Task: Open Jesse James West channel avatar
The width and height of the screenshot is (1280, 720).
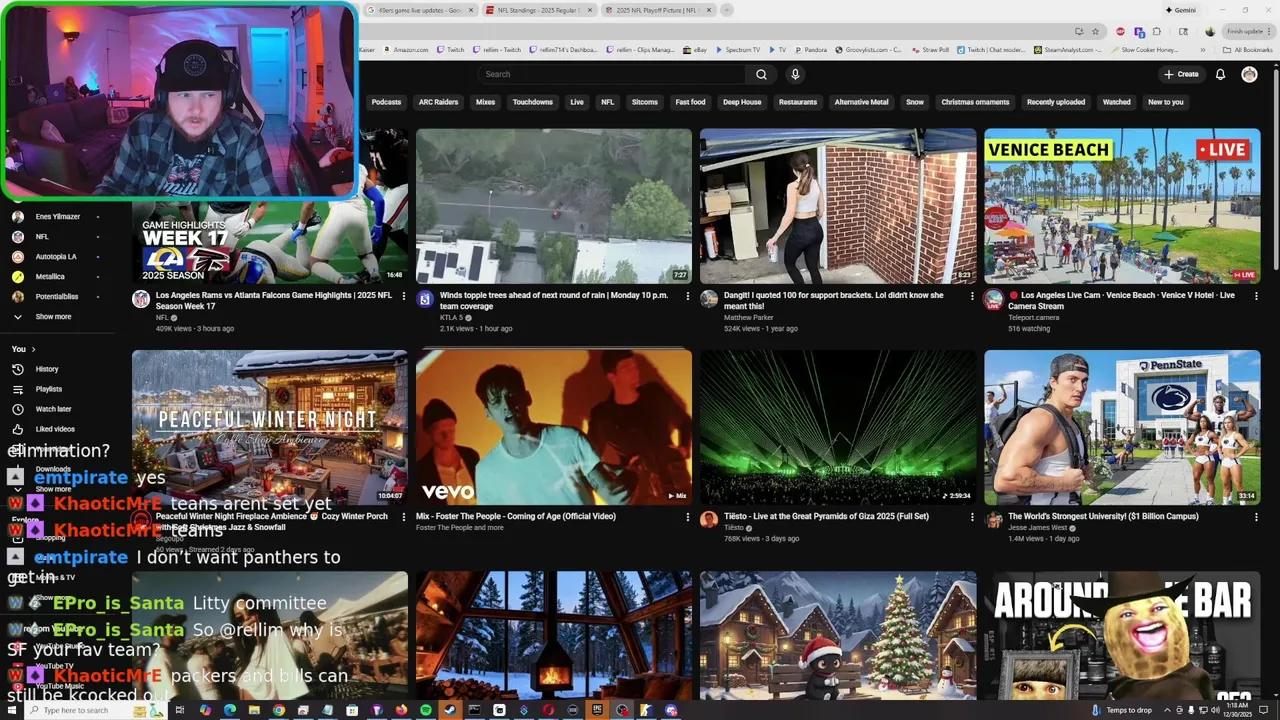Action: (993, 520)
